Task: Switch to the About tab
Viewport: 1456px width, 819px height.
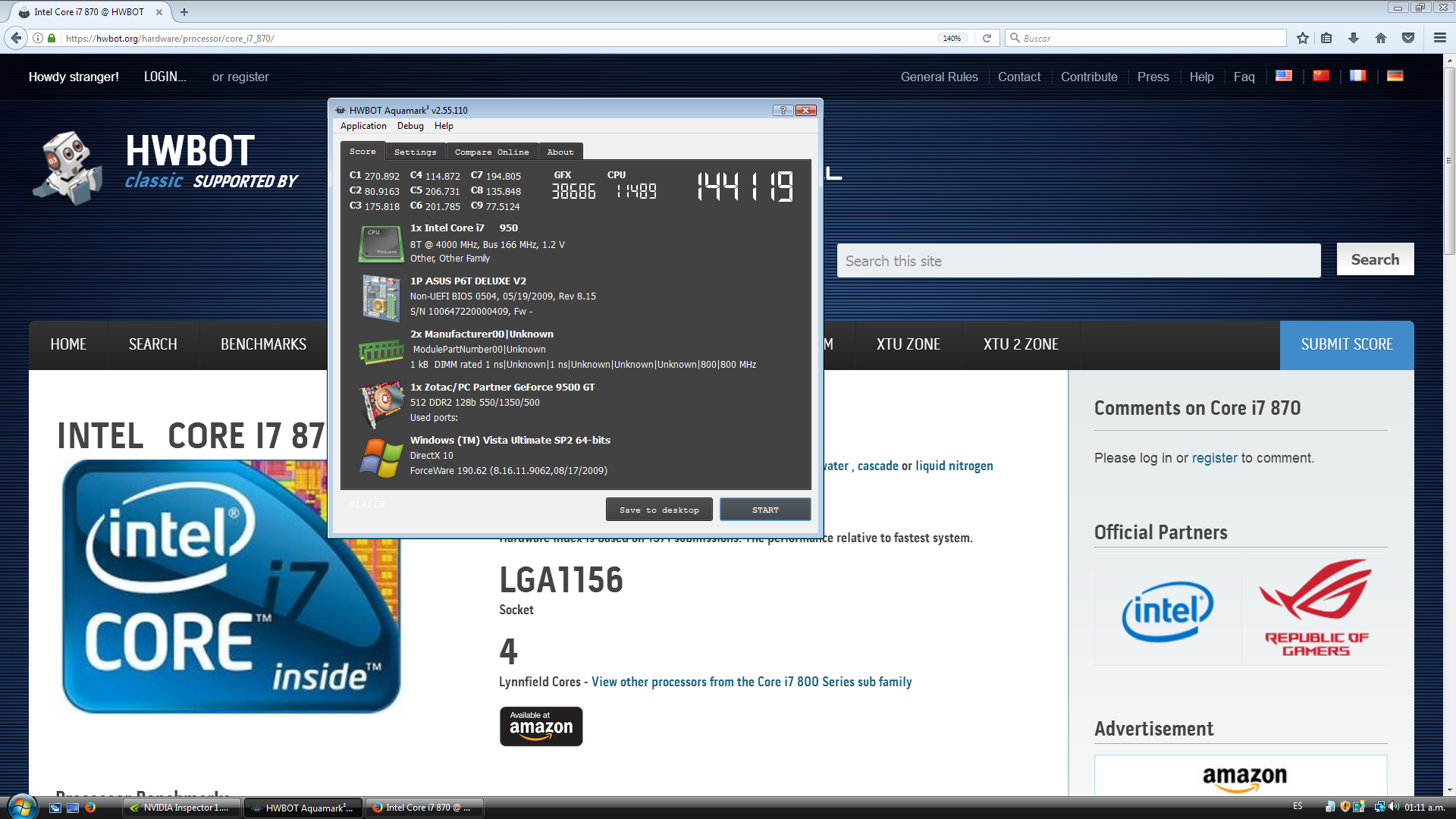Action: pos(560,152)
